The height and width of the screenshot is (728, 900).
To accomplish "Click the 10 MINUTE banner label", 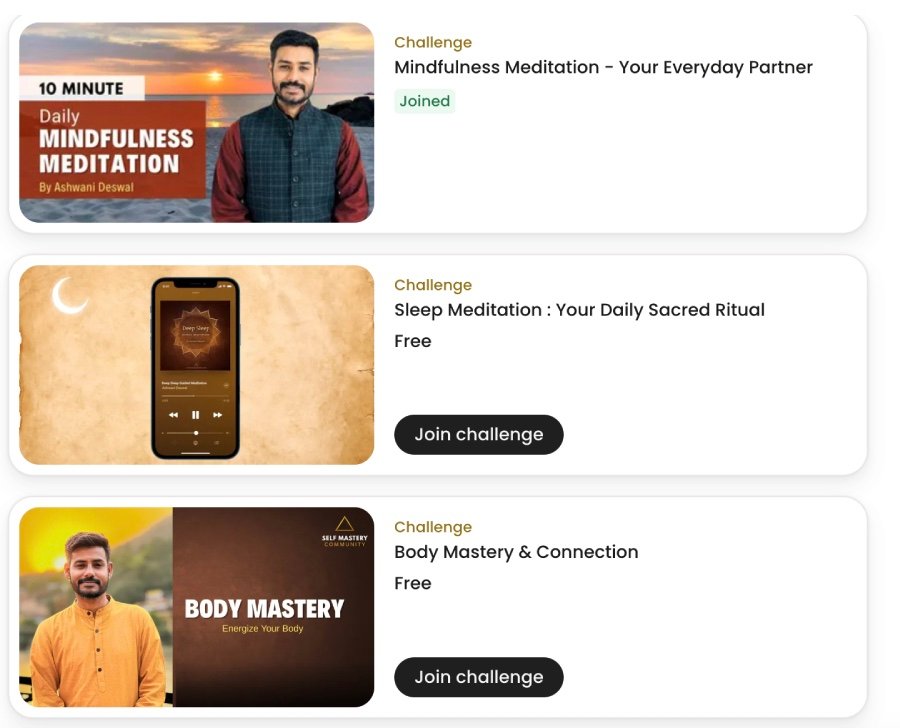I will click(82, 88).
